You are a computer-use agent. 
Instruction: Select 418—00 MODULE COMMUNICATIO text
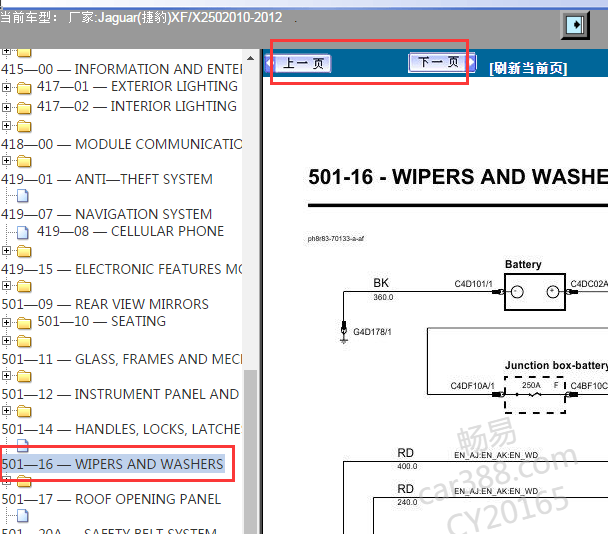pos(122,144)
